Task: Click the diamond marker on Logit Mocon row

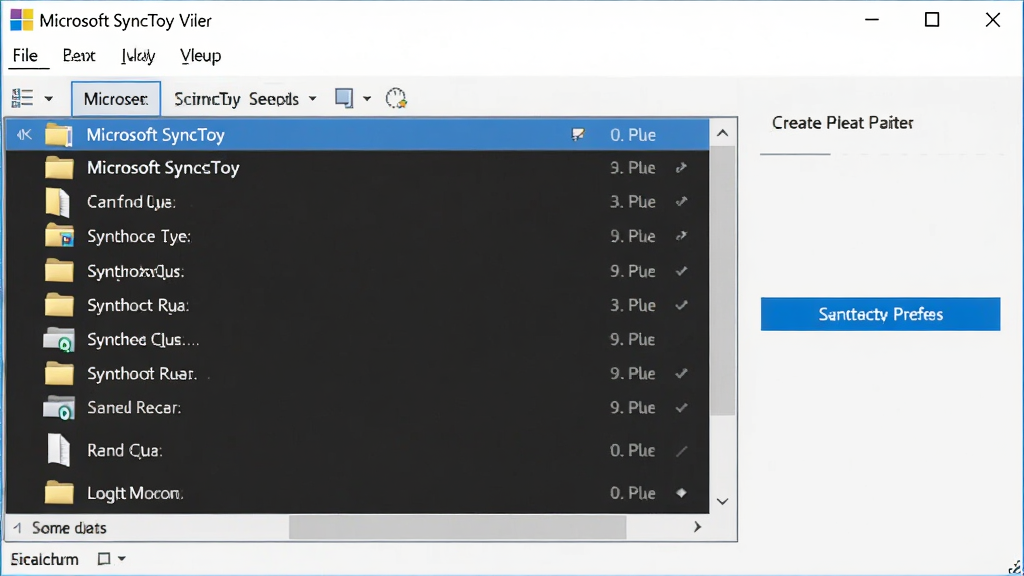Action: (x=681, y=493)
